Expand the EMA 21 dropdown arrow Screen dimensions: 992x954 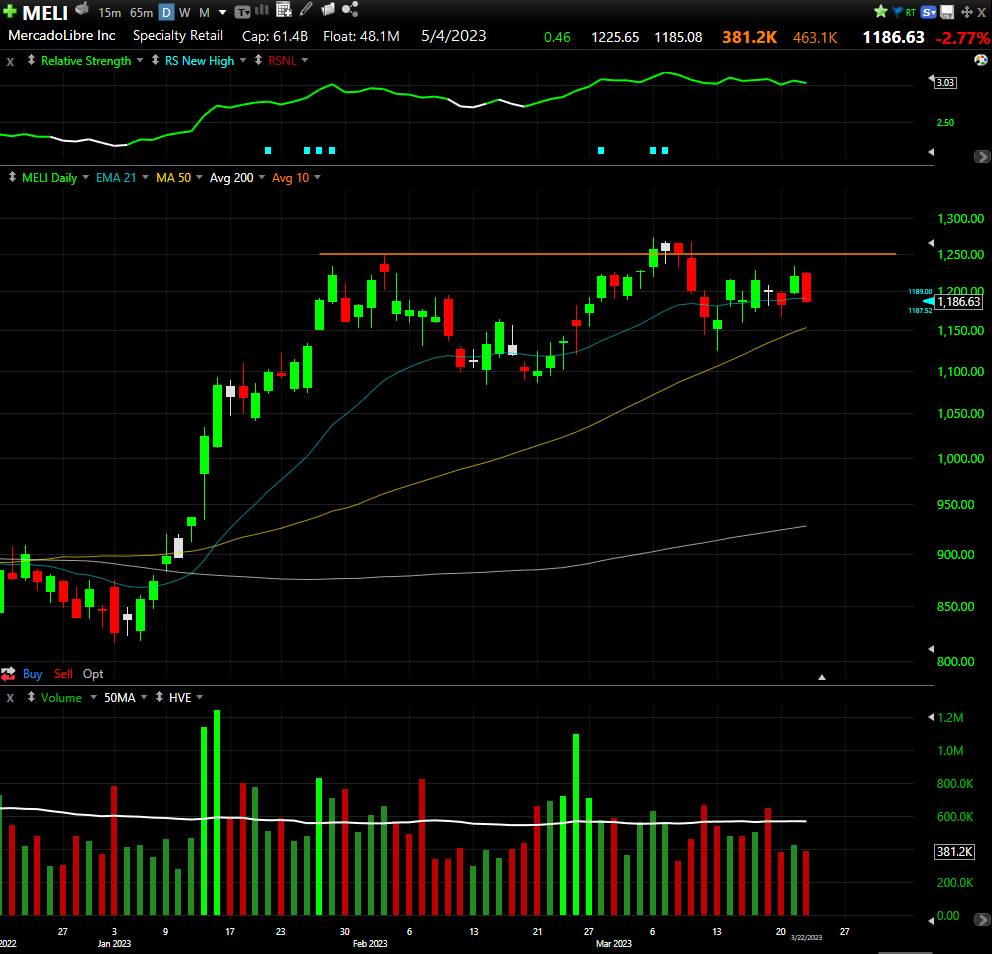click(146, 177)
